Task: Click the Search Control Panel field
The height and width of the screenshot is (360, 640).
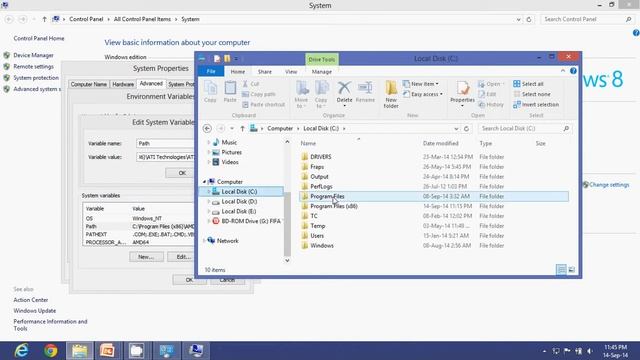Action: 587,19
